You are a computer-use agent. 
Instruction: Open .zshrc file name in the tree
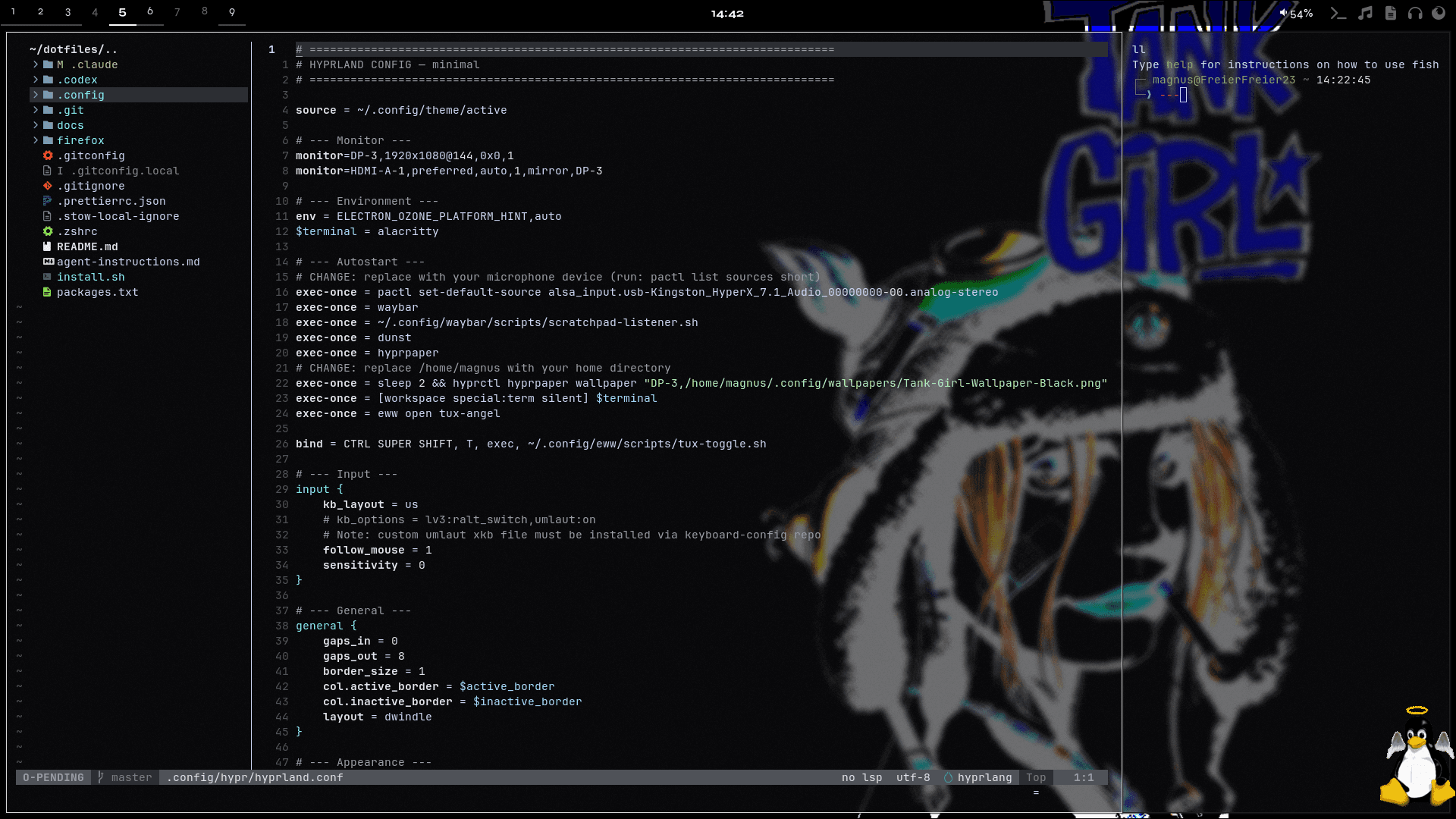point(77,231)
